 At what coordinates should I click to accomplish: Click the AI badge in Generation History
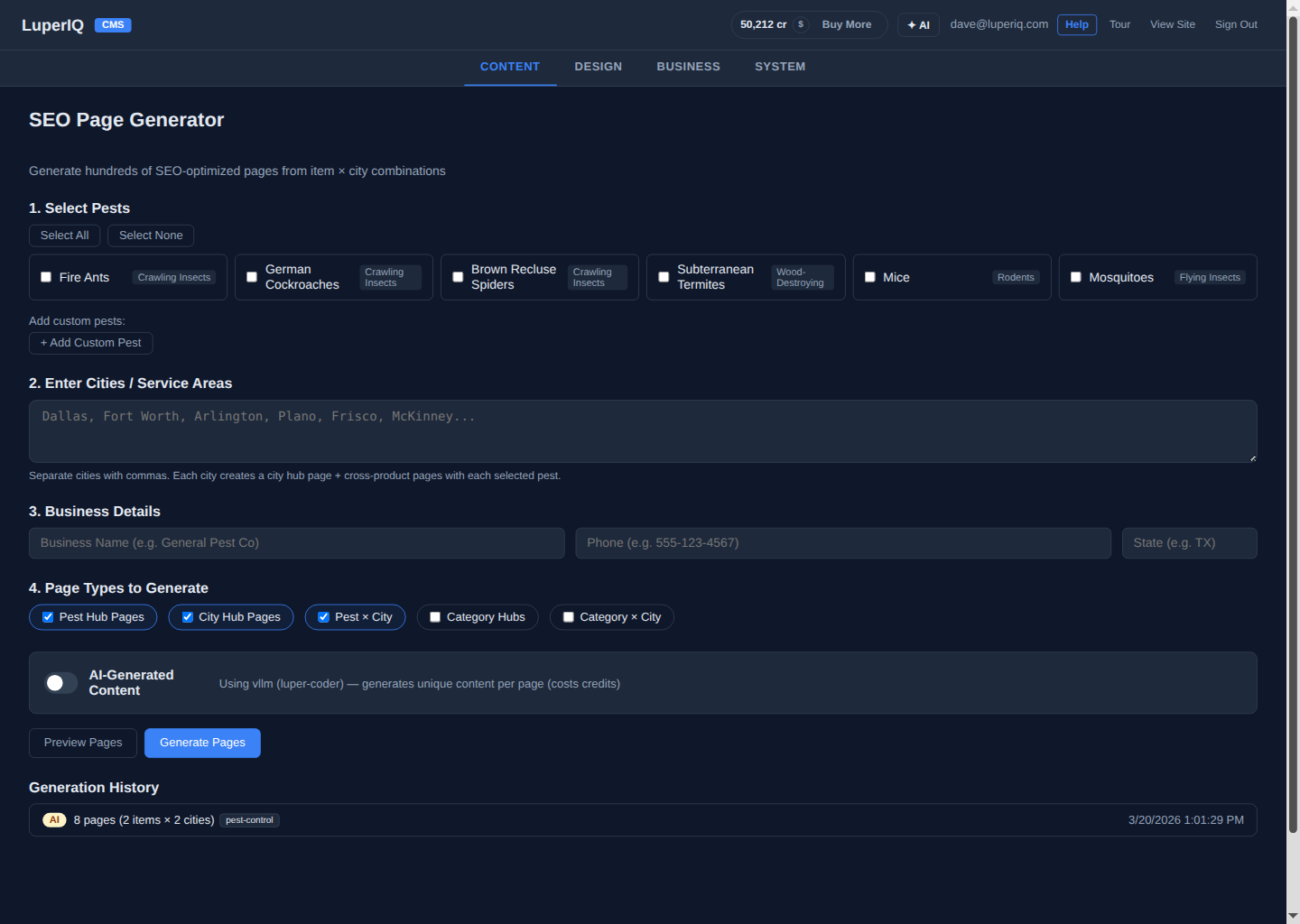(54, 819)
